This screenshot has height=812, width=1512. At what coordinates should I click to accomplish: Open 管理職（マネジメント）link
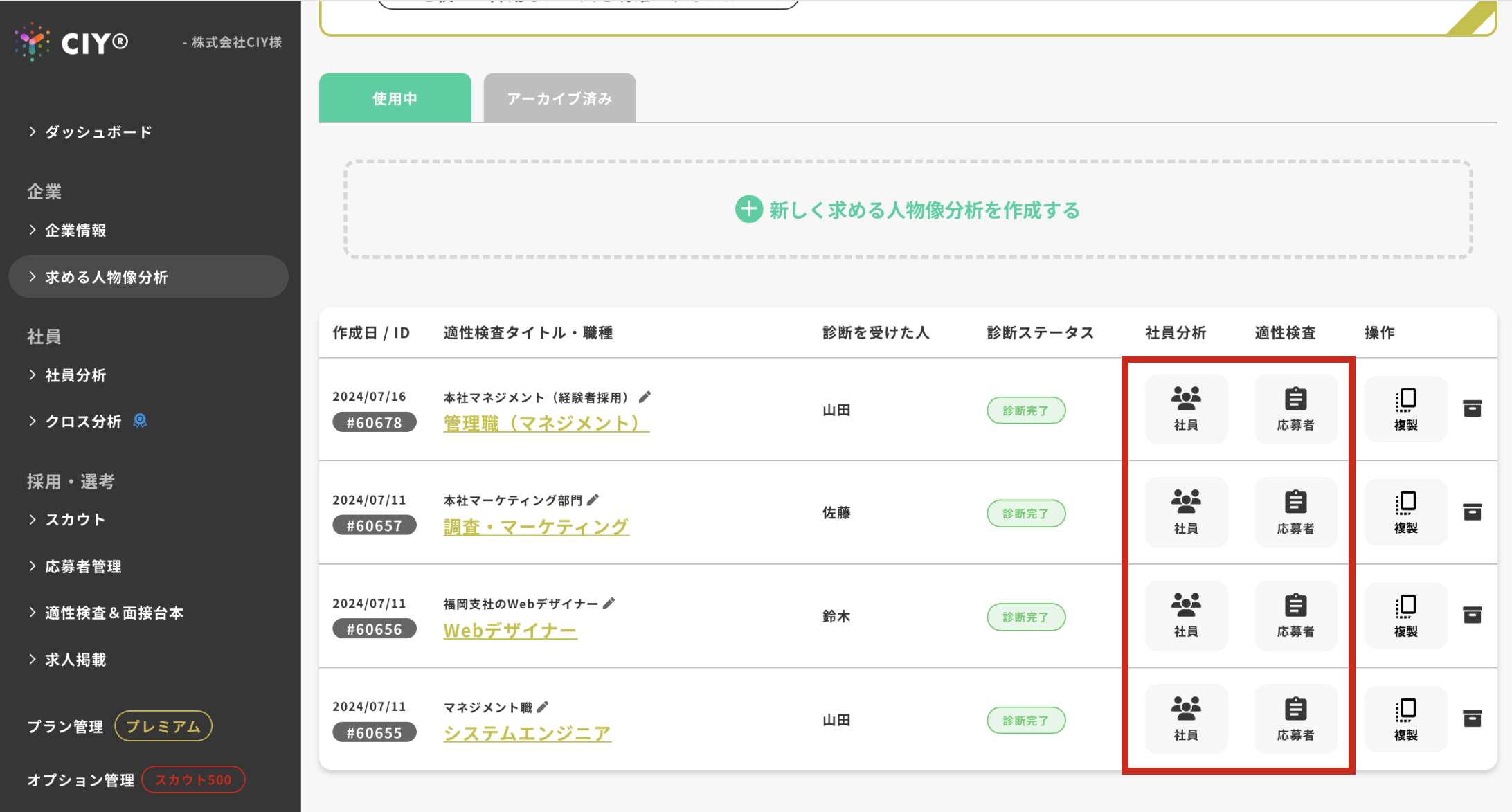546,423
